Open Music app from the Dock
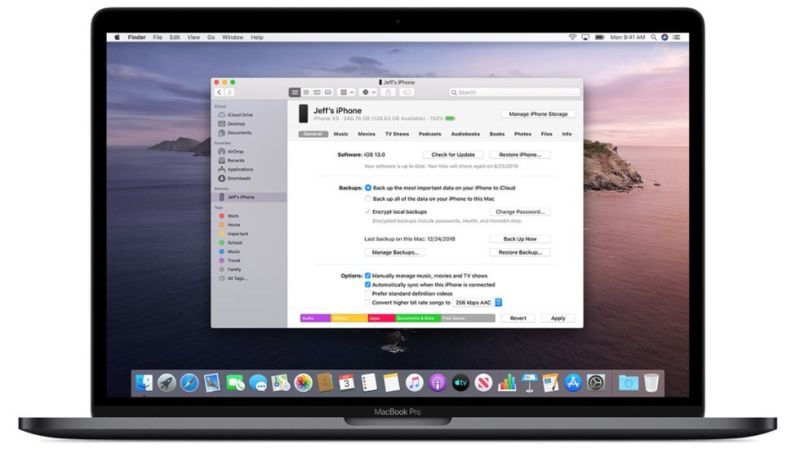 tap(414, 383)
